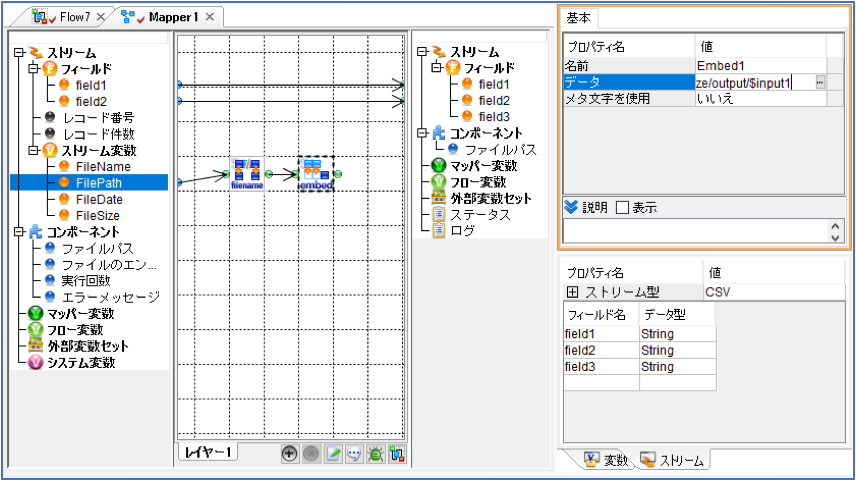Select the embed function icon on the canvas
This screenshot has height=481, width=856.
(x=316, y=174)
